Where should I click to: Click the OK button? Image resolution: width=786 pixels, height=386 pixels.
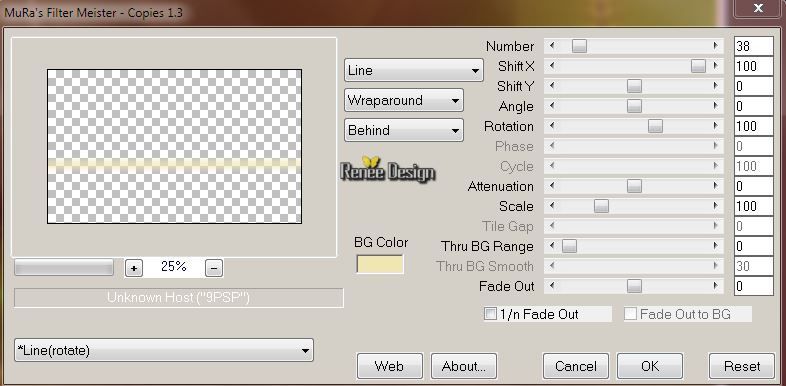point(650,366)
